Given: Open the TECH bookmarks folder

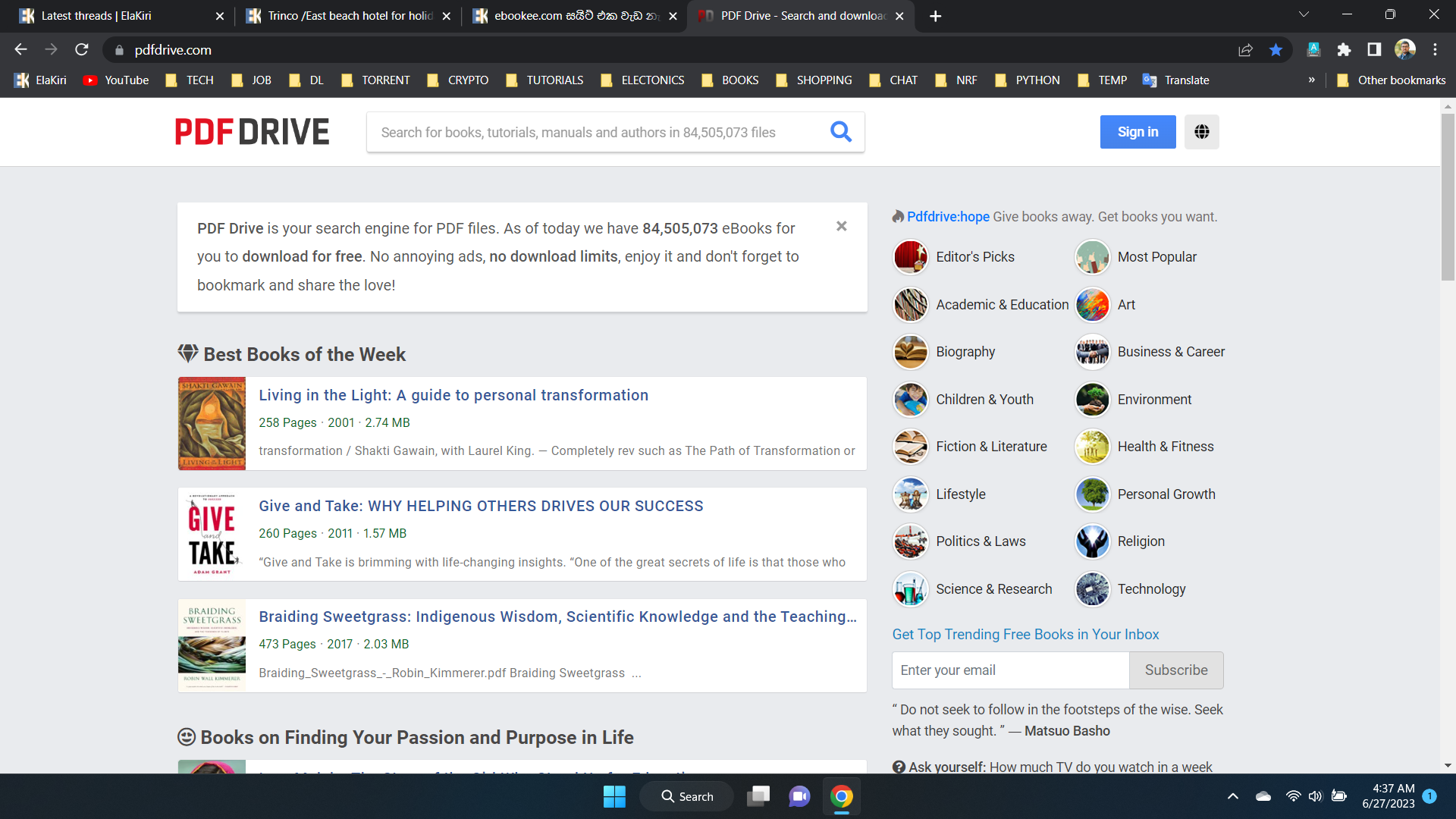Looking at the screenshot, I should [x=190, y=80].
